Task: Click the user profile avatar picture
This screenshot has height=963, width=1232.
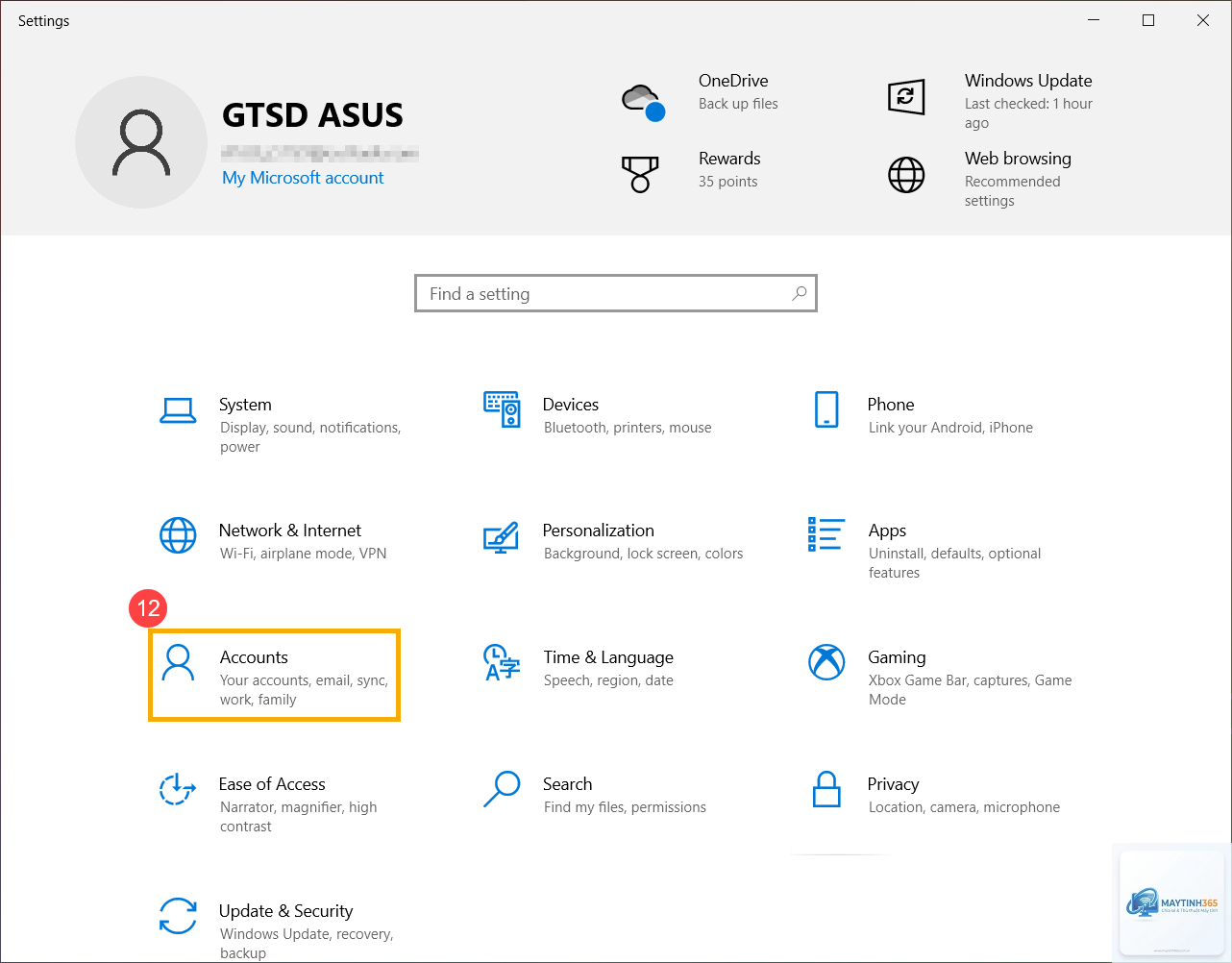Action: click(141, 142)
